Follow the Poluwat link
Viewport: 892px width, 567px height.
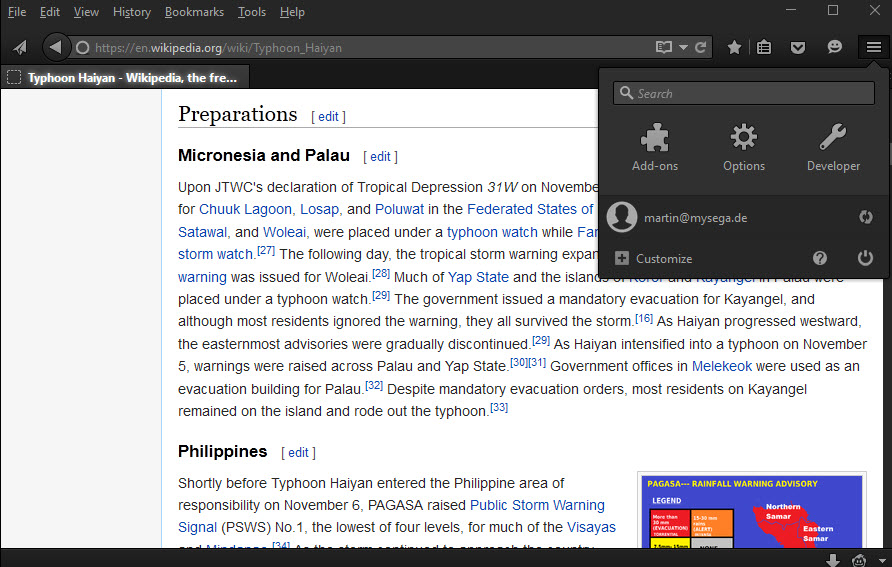click(399, 209)
